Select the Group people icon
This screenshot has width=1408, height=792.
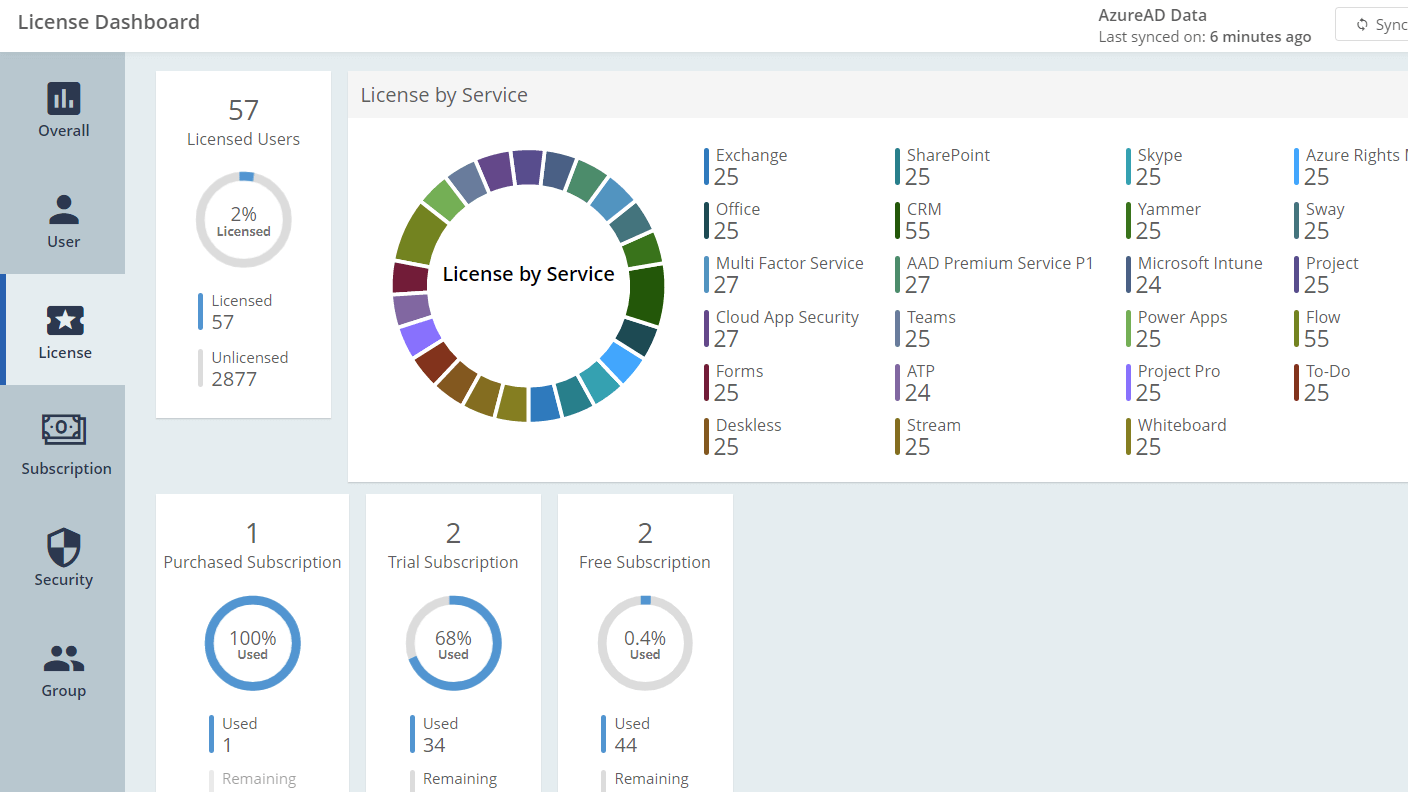64,658
